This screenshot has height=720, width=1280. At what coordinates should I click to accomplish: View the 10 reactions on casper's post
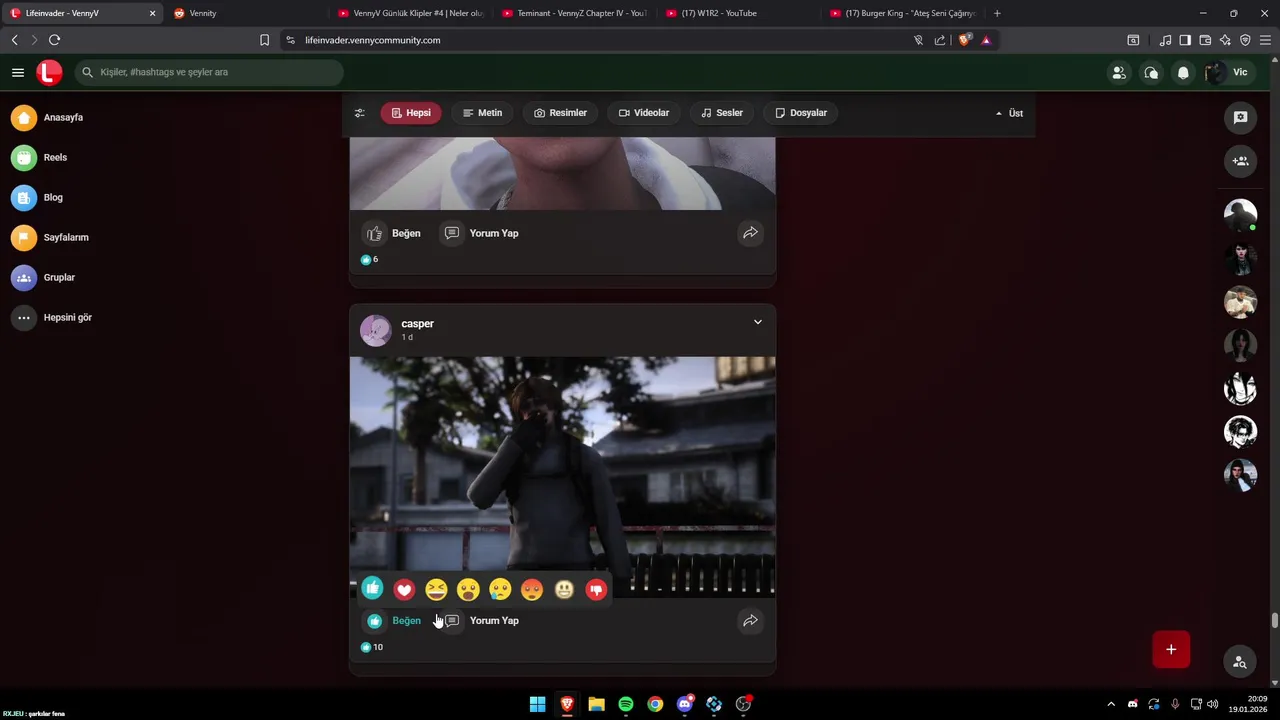point(371,647)
